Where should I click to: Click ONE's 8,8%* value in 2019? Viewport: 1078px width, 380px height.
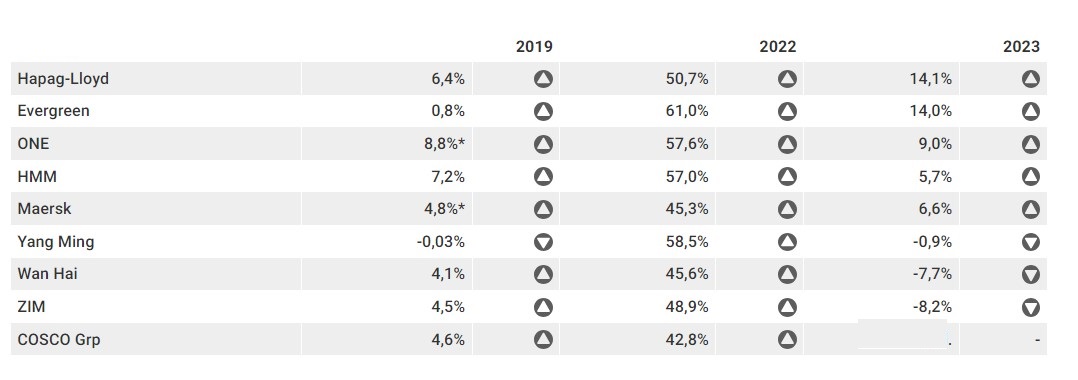(444, 144)
